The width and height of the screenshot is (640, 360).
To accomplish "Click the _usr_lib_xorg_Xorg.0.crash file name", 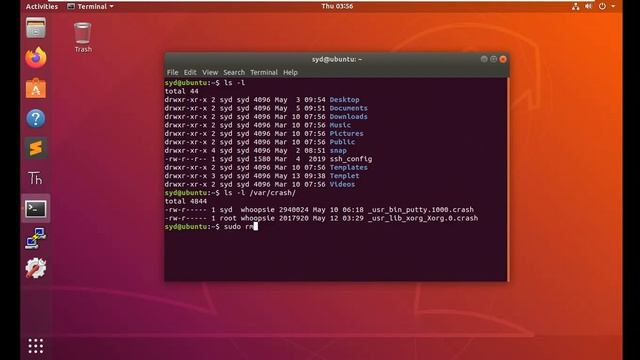I will click(x=423, y=218).
